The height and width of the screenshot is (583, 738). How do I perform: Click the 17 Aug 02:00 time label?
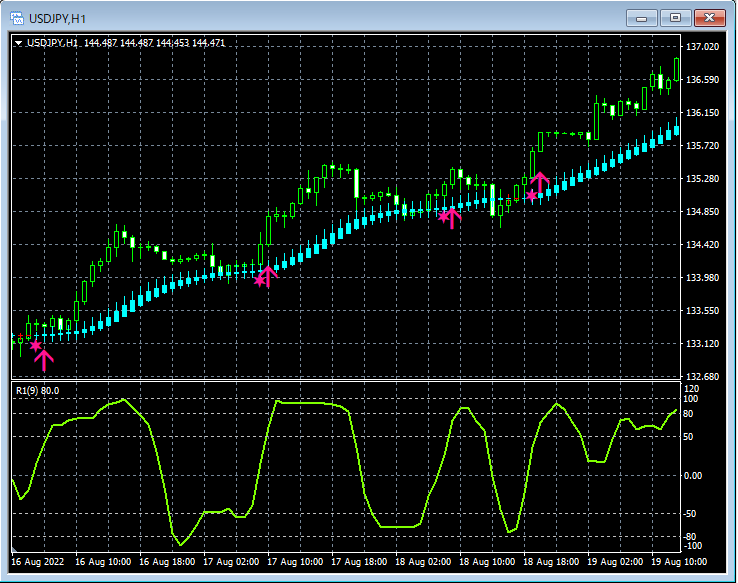click(231, 562)
